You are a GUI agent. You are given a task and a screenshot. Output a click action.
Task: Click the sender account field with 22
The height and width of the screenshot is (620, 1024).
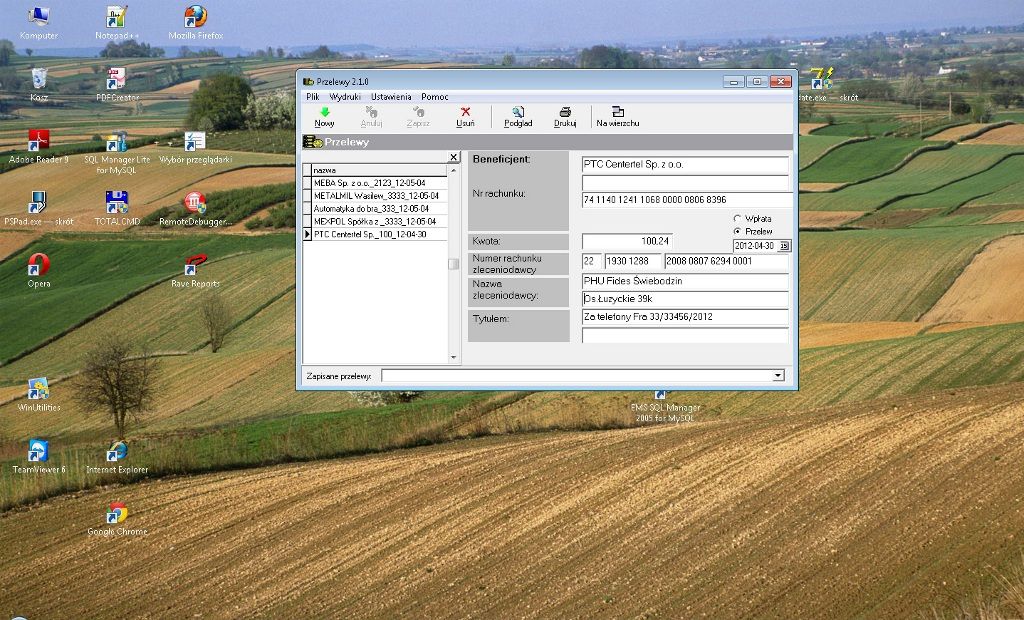[x=592, y=261]
